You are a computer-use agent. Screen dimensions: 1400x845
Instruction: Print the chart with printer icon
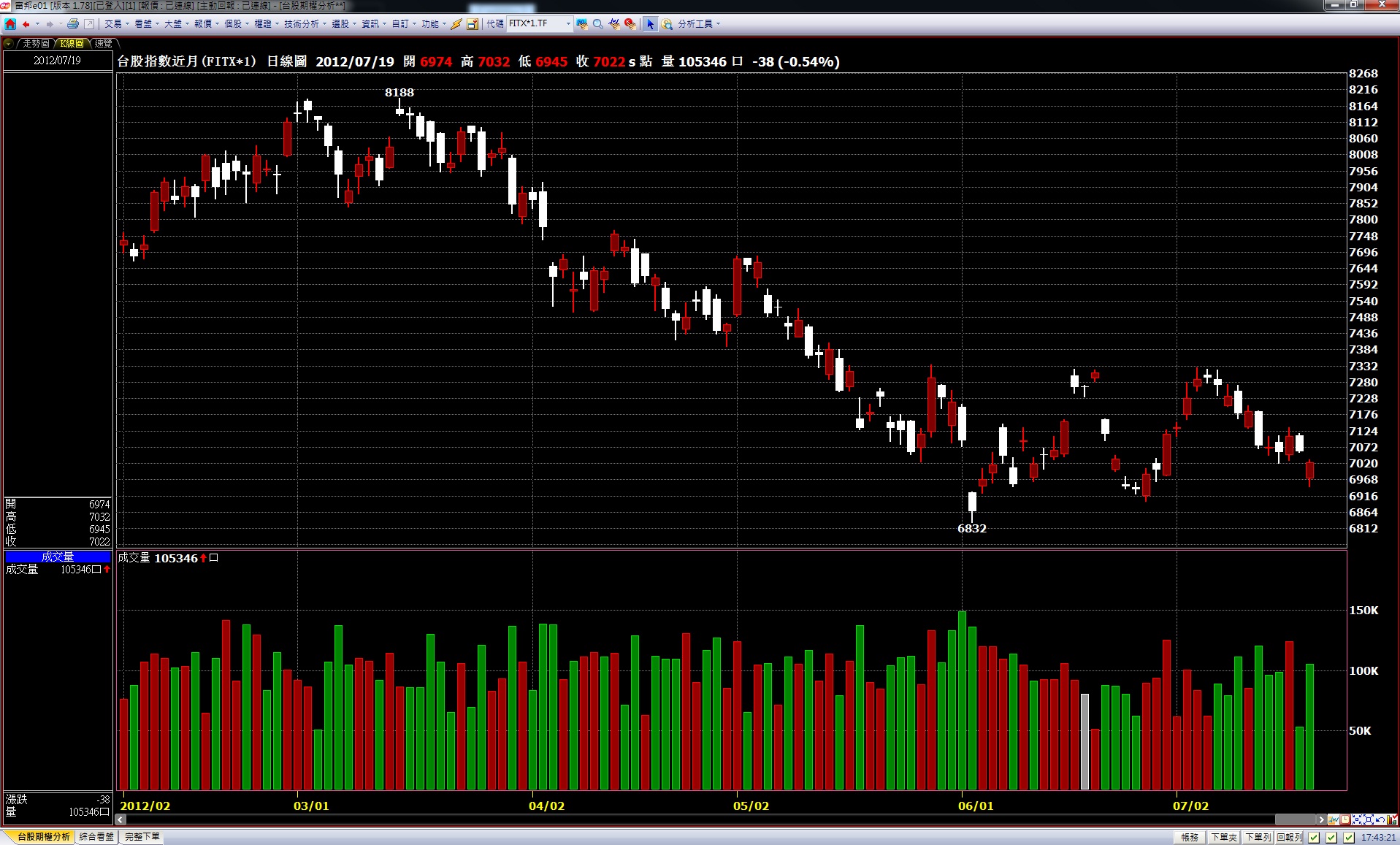pos(73,24)
